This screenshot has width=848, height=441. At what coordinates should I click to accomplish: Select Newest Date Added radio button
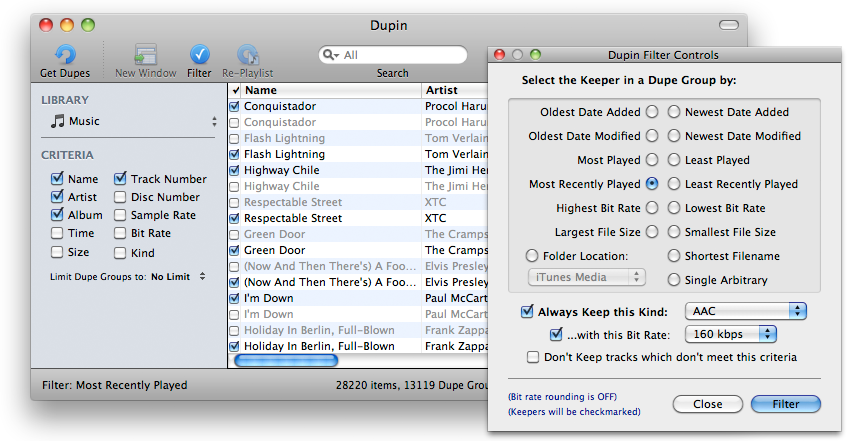pyautogui.click(x=673, y=112)
